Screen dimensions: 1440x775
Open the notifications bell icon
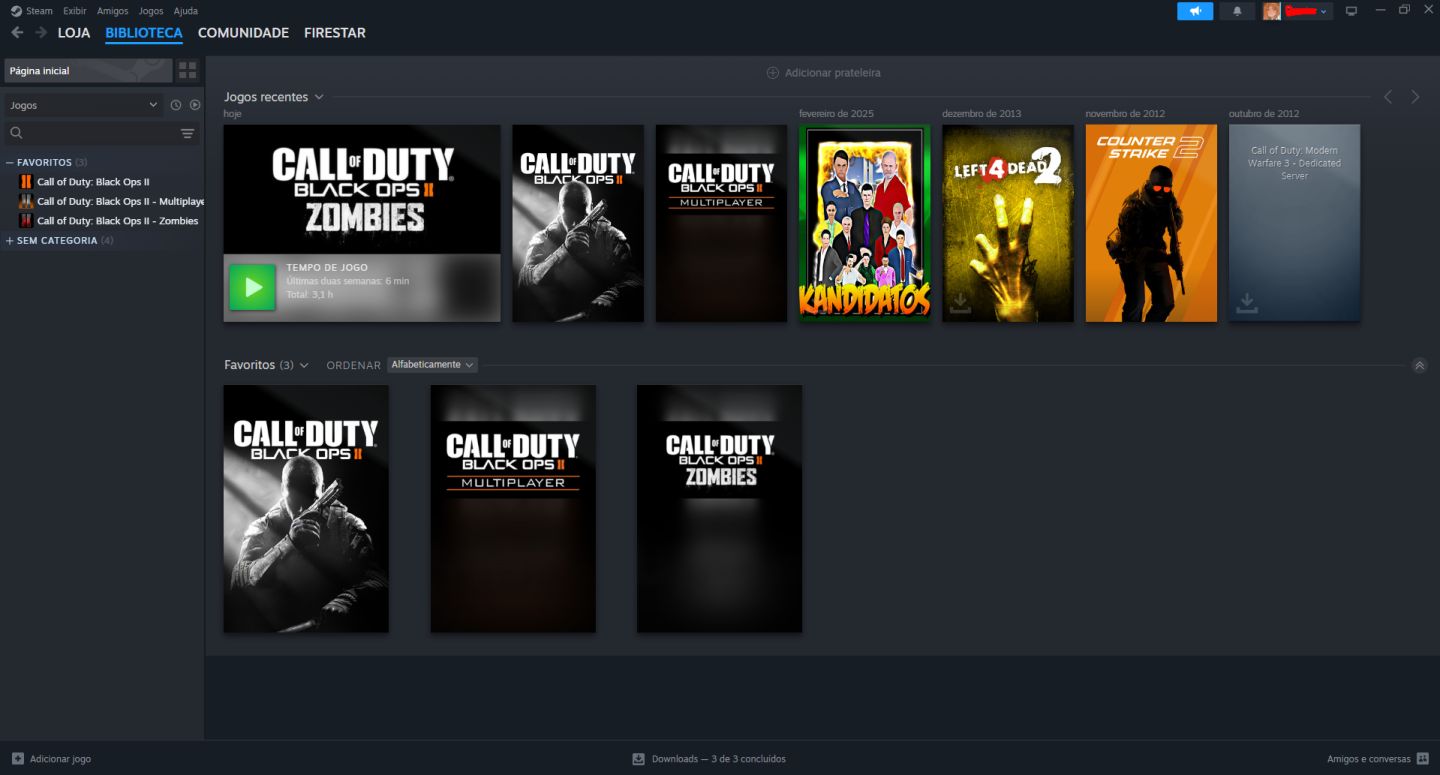[x=1237, y=11]
